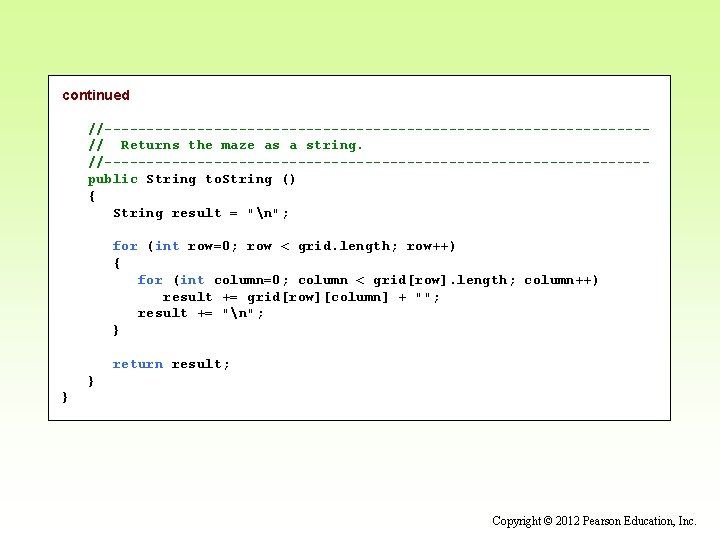
Task: Click the inner for loop with 'column < grid[row].length'
Action: coord(368,280)
